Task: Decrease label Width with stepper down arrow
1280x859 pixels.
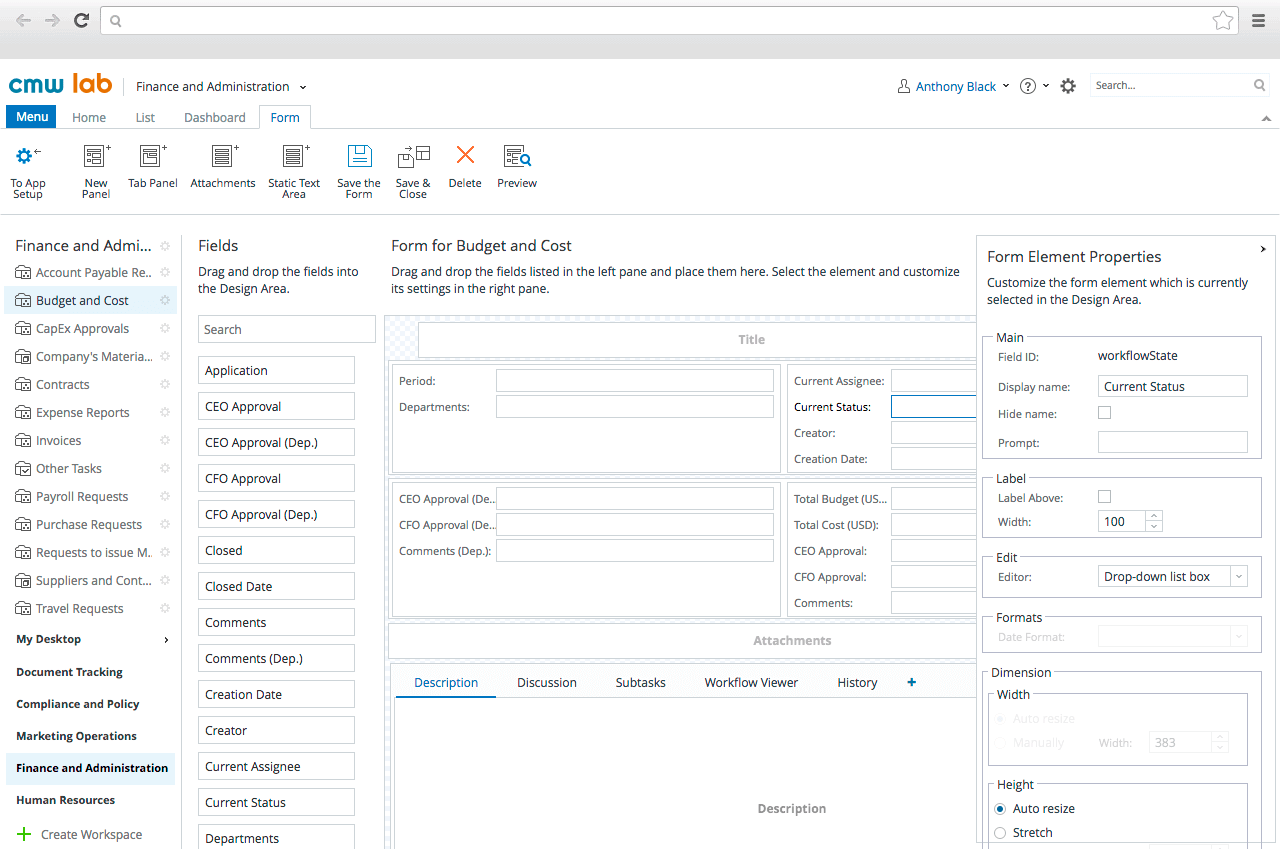Action: pyautogui.click(x=1154, y=526)
